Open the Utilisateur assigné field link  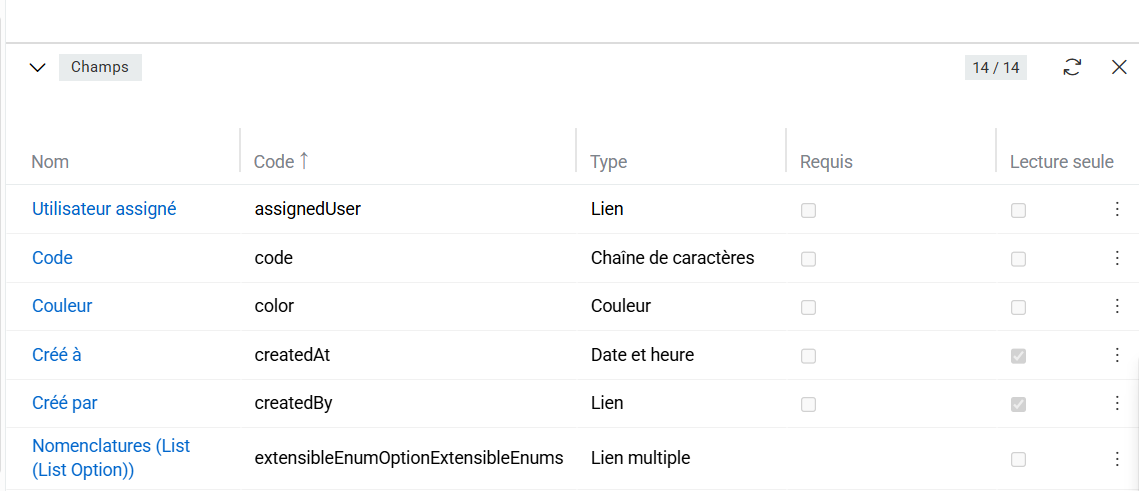click(104, 209)
